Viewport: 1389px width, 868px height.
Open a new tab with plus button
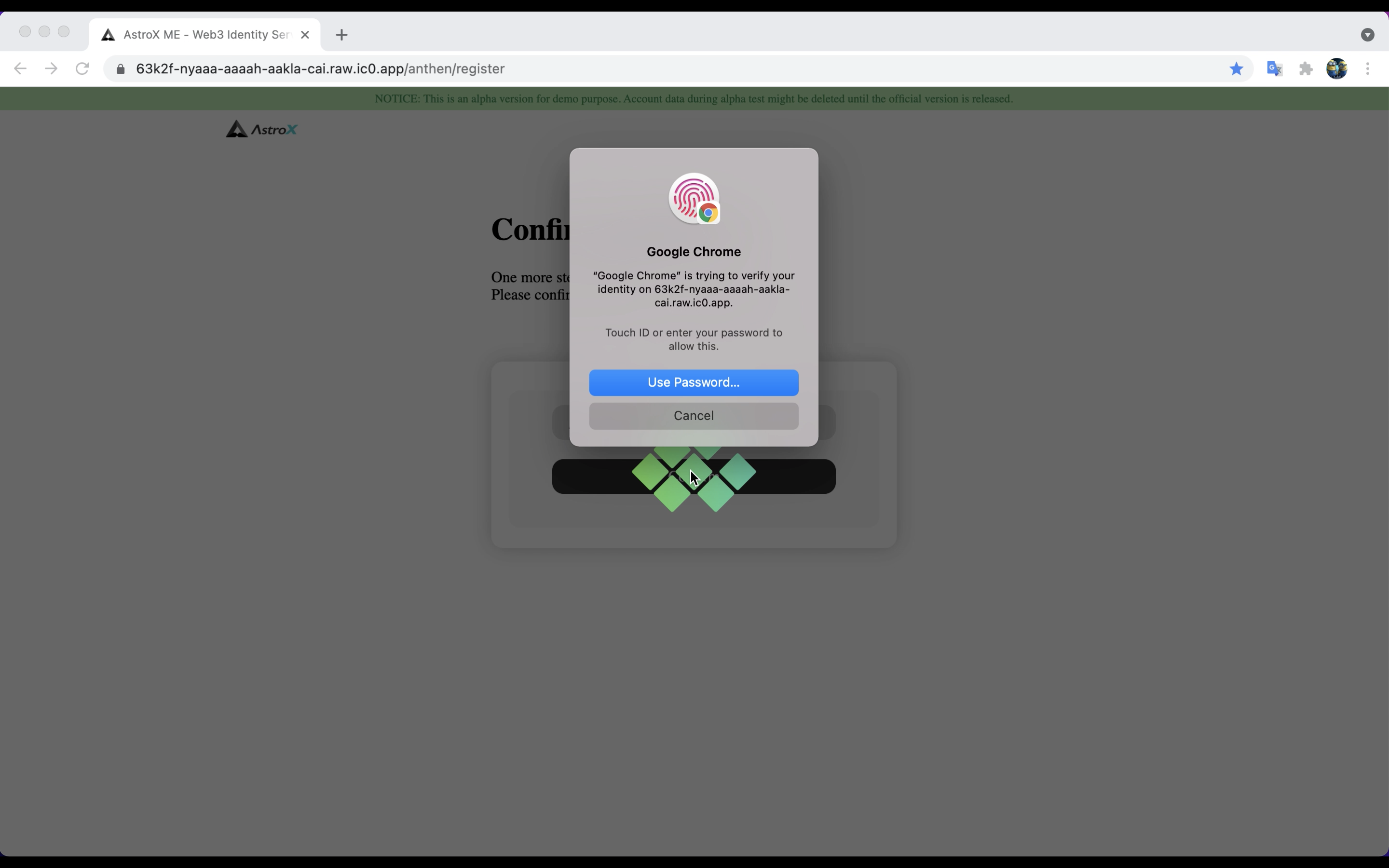click(x=341, y=35)
